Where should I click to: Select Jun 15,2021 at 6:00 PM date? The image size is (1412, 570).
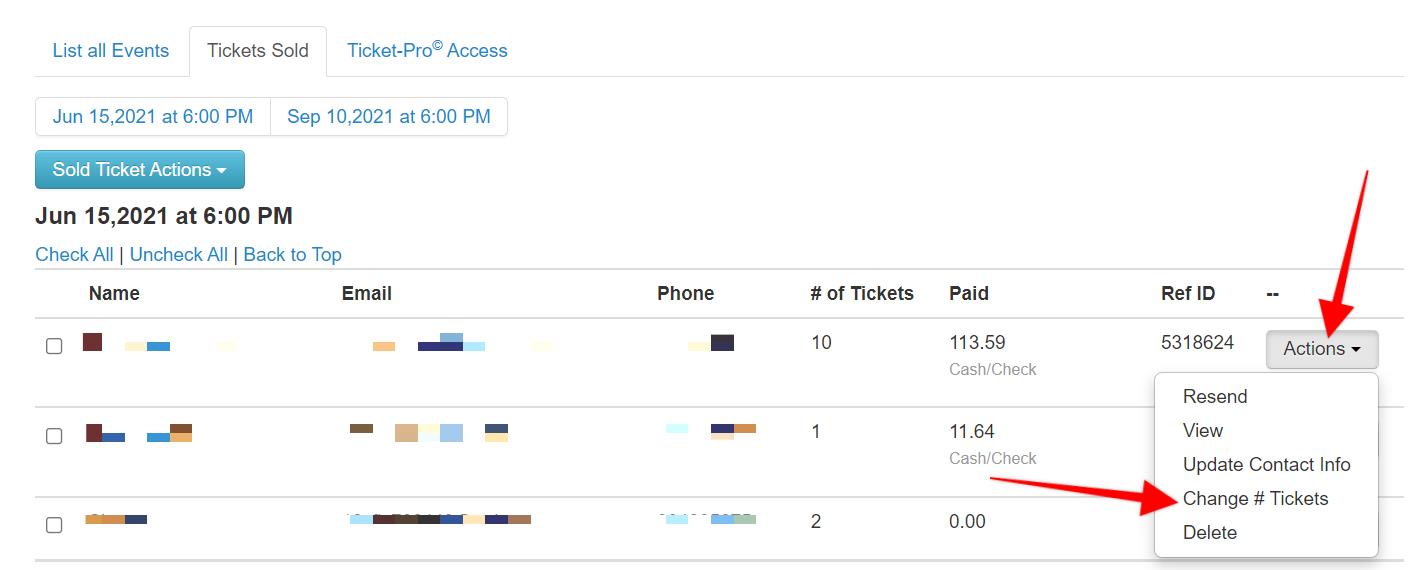tap(153, 117)
